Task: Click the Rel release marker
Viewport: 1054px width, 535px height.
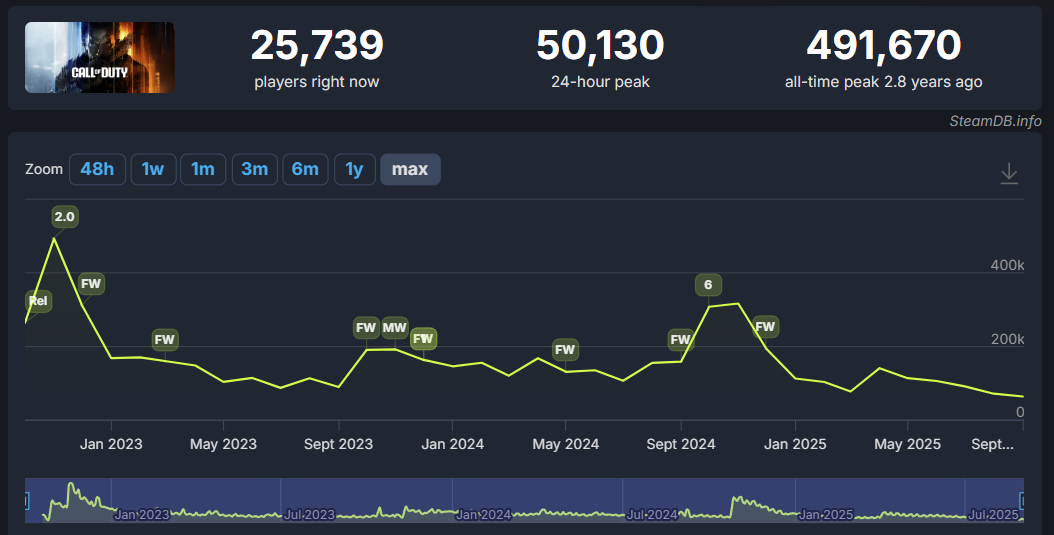Action: (38, 300)
